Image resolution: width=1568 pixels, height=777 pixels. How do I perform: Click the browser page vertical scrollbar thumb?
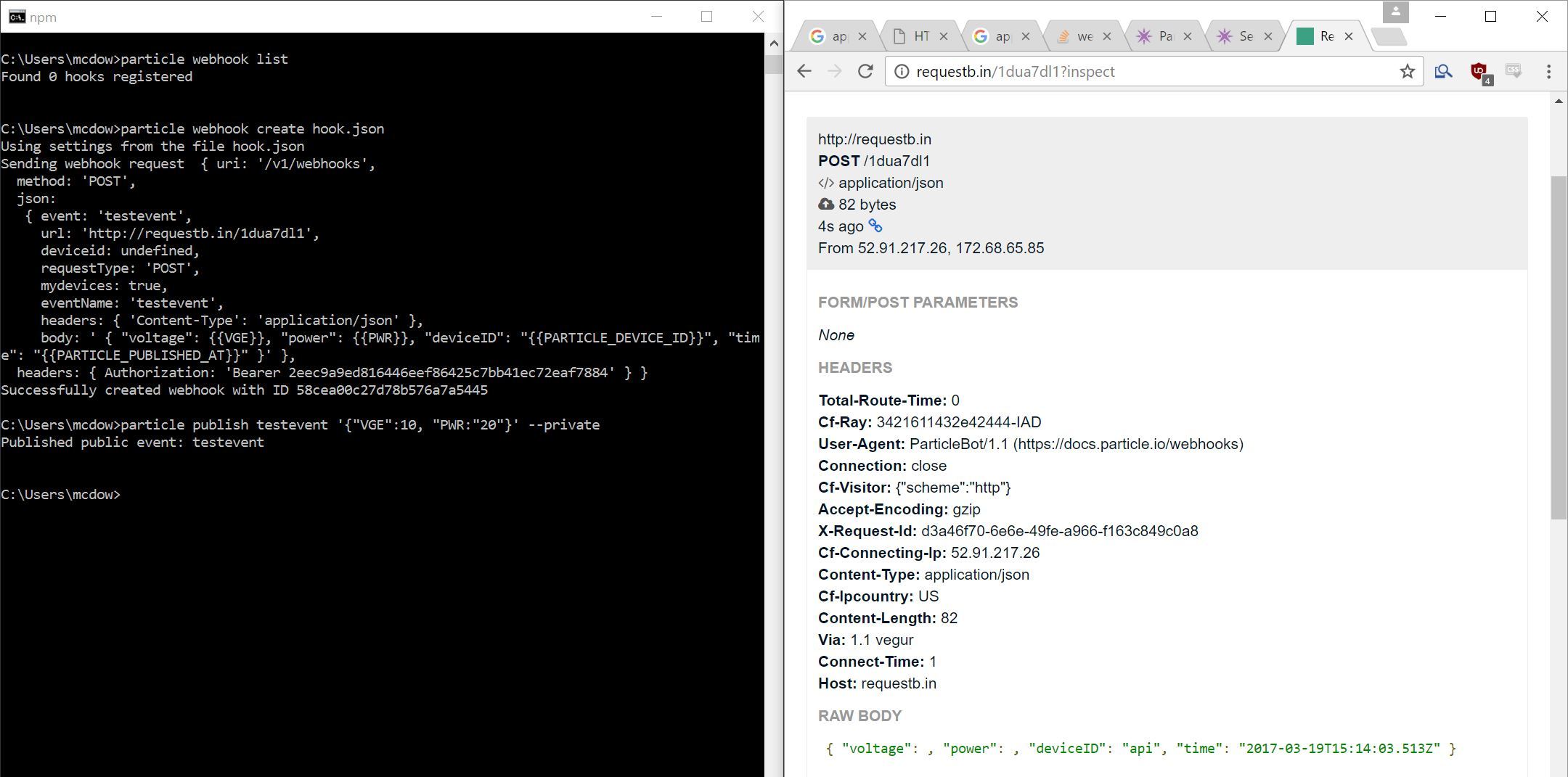pyautogui.click(x=1559, y=347)
